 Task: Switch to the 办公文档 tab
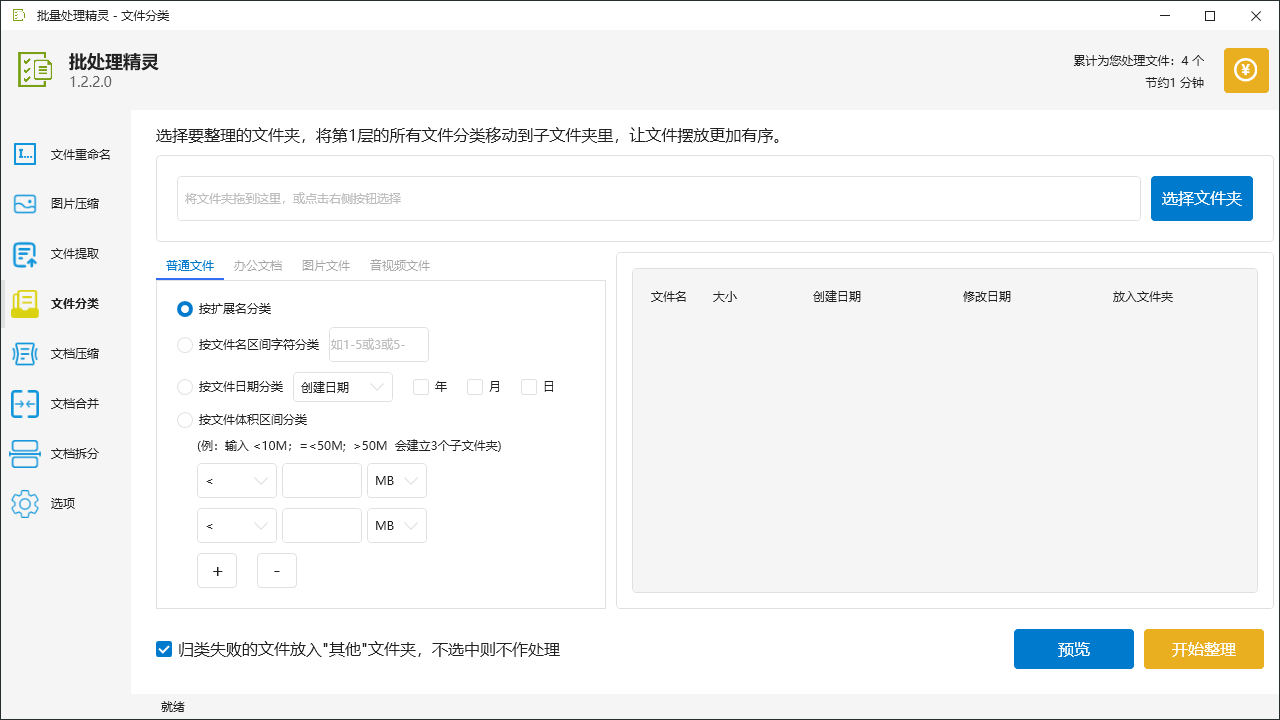click(258, 265)
